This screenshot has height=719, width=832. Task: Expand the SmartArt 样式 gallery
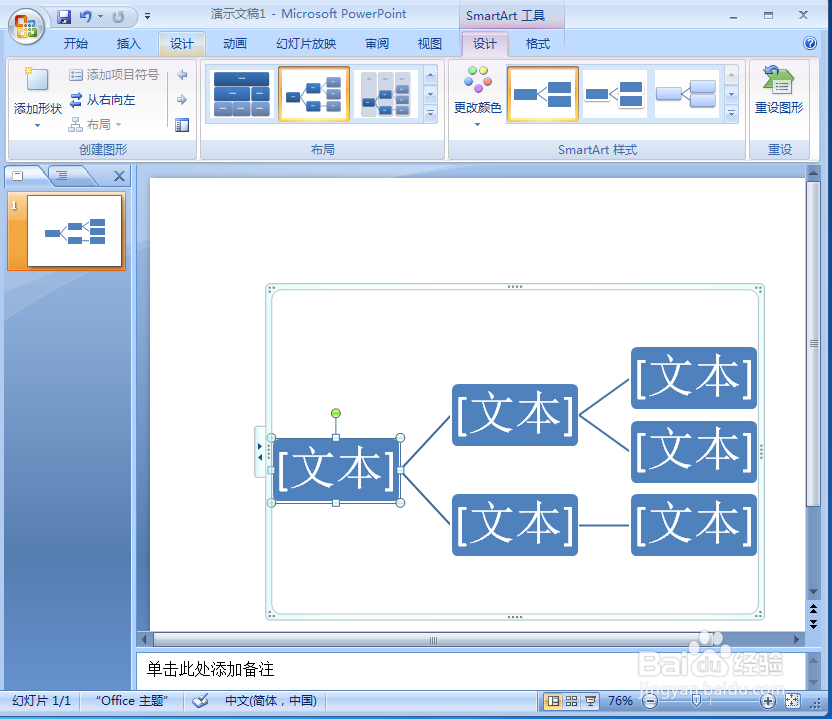coord(731,114)
